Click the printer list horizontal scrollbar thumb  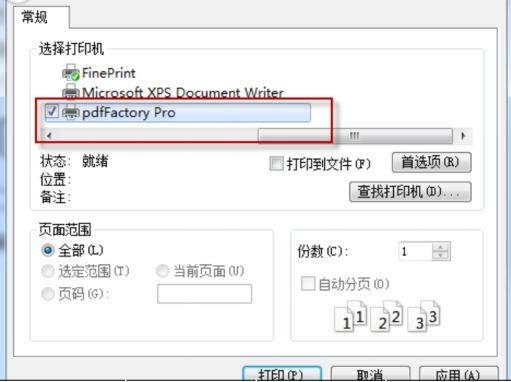tap(355, 136)
